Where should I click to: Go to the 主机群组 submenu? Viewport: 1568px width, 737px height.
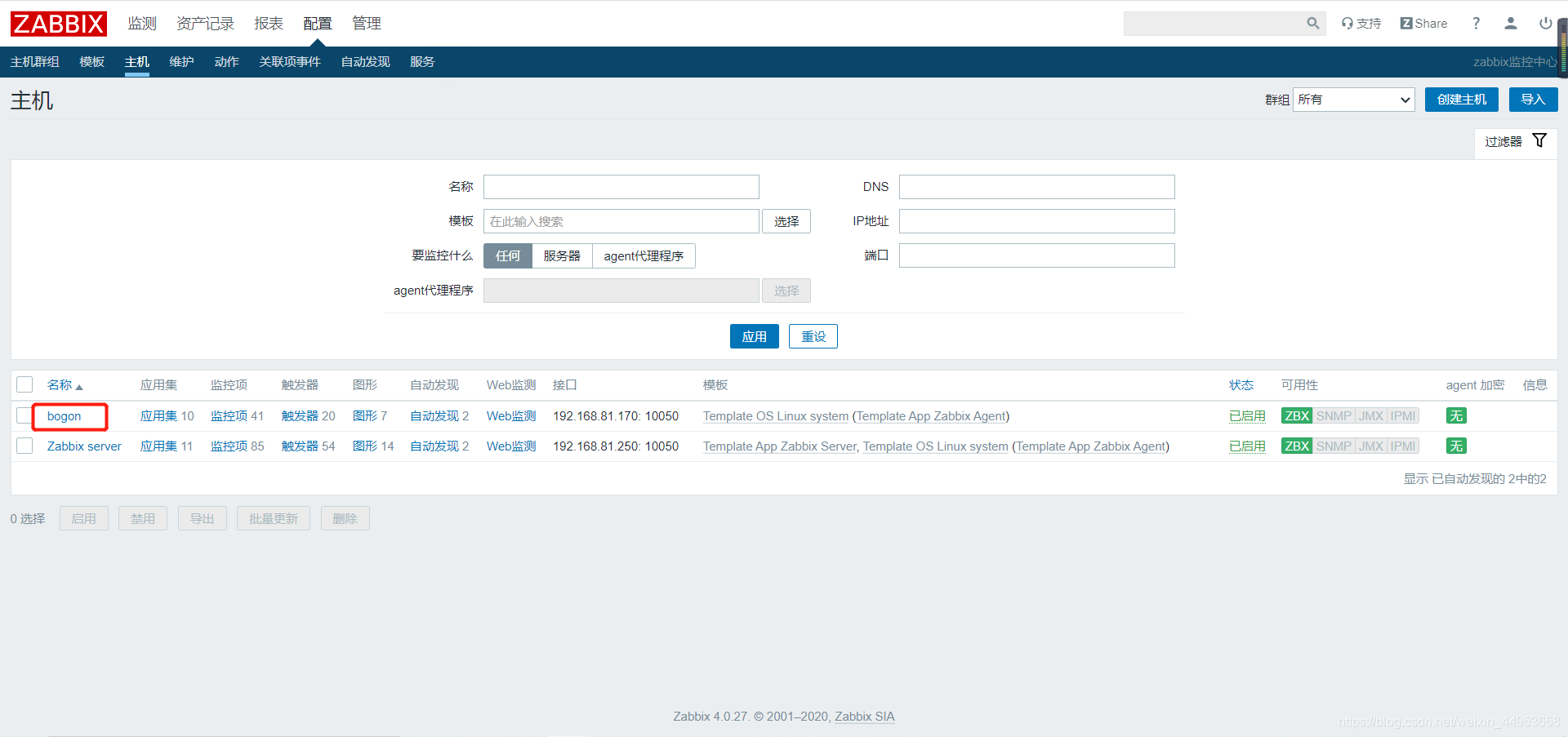coord(35,62)
